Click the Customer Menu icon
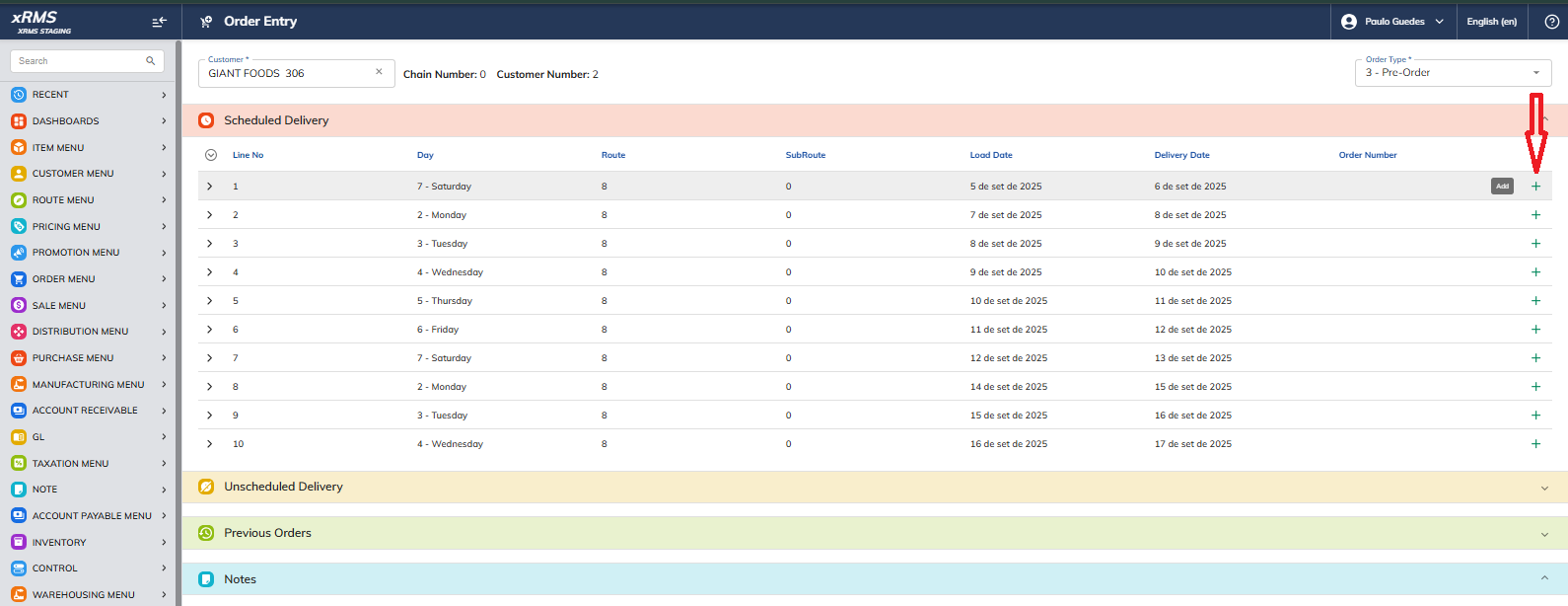 click(x=18, y=174)
